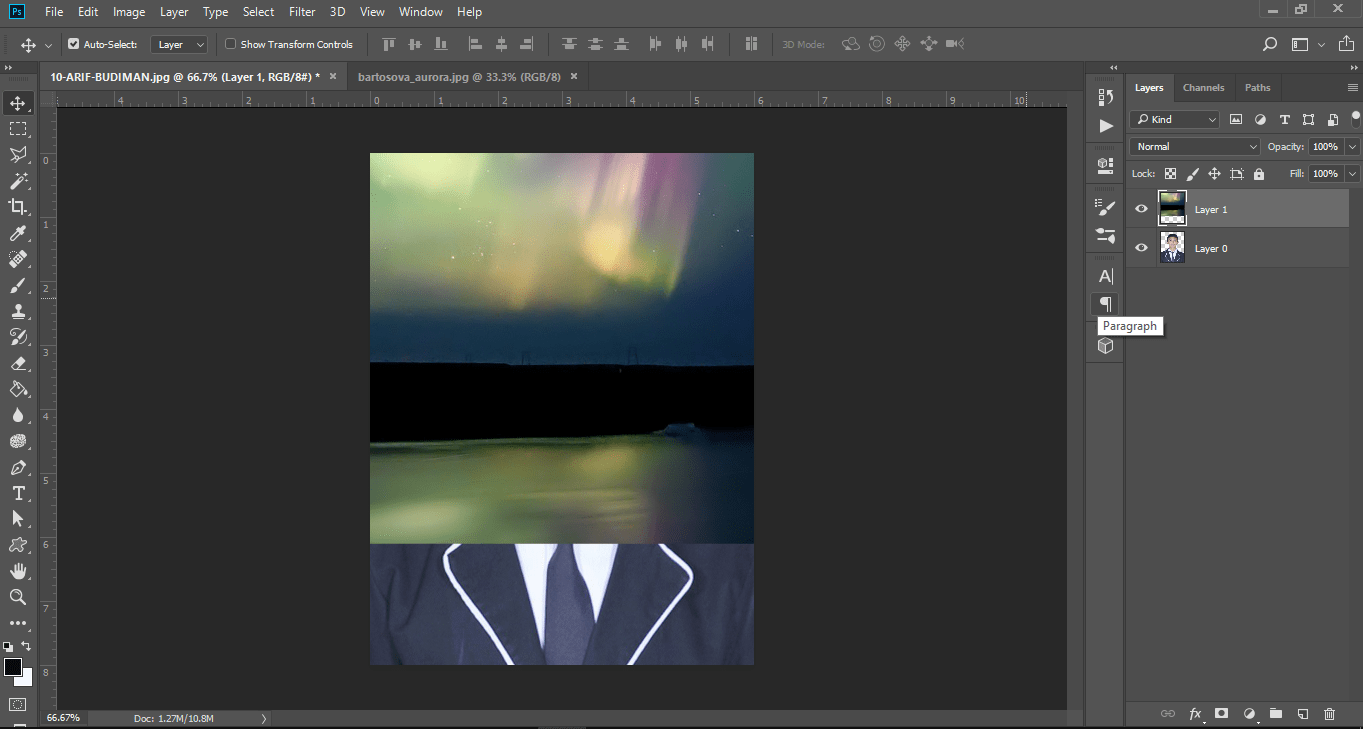Viewport: 1363px width, 729px height.
Task: Open the Filter menu
Action: click(302, 11)
